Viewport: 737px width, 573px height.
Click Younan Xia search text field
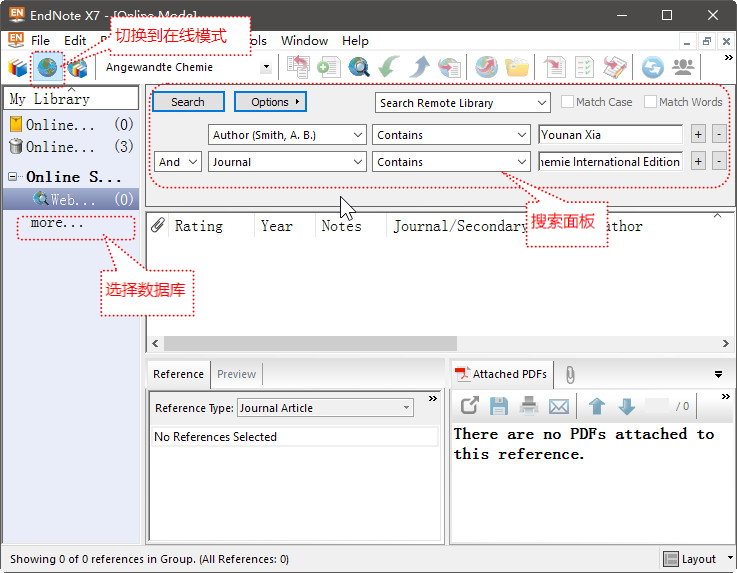[610, 135]
